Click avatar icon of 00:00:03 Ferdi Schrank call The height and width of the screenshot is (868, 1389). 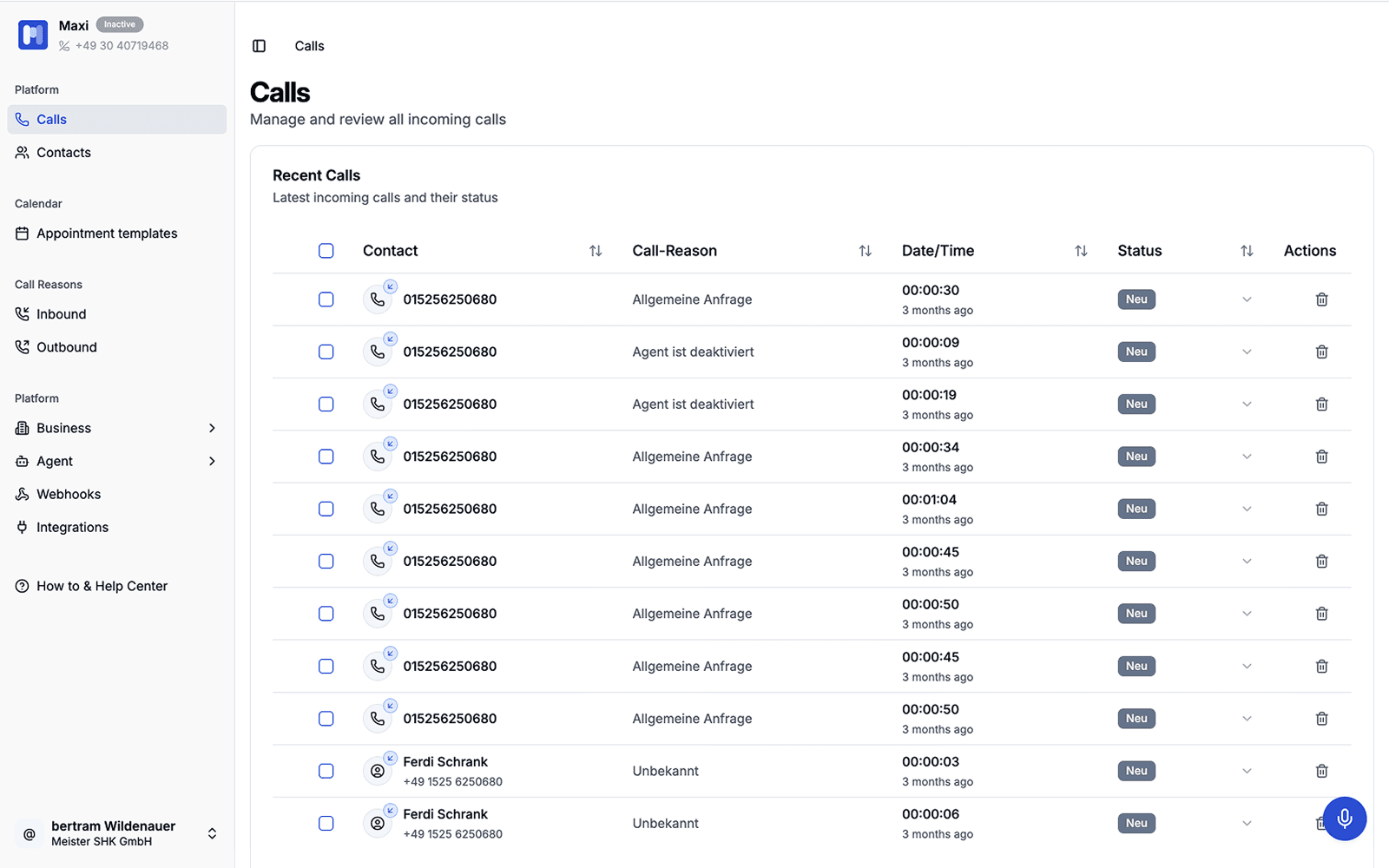pyautogui.click(x=378, y=771)
